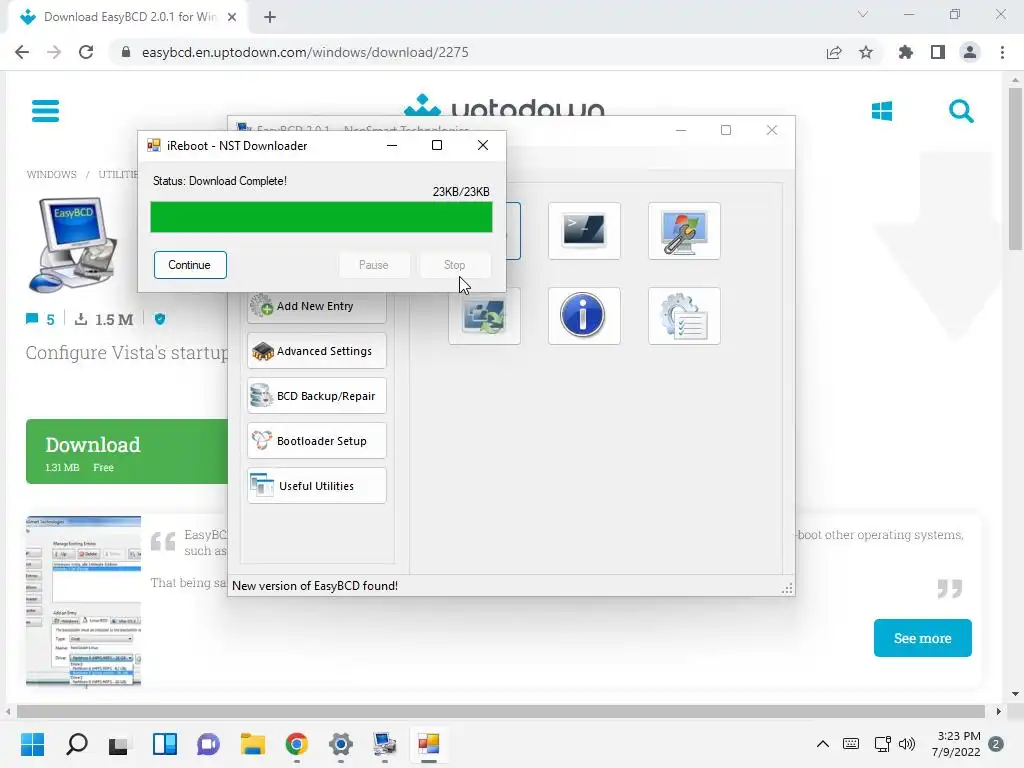Viewport: 1024px width, 768px height.
Task: Click the green download progress bar
Action: pos(321,217)
